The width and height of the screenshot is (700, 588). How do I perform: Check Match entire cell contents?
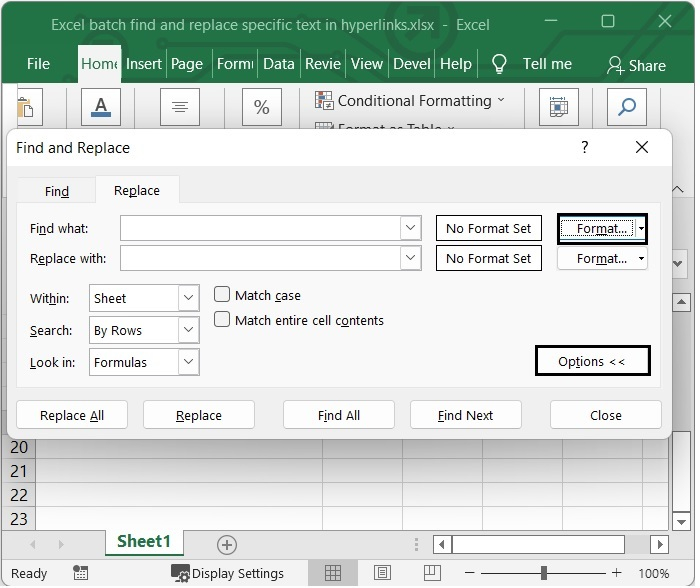[x=222, y=320]
